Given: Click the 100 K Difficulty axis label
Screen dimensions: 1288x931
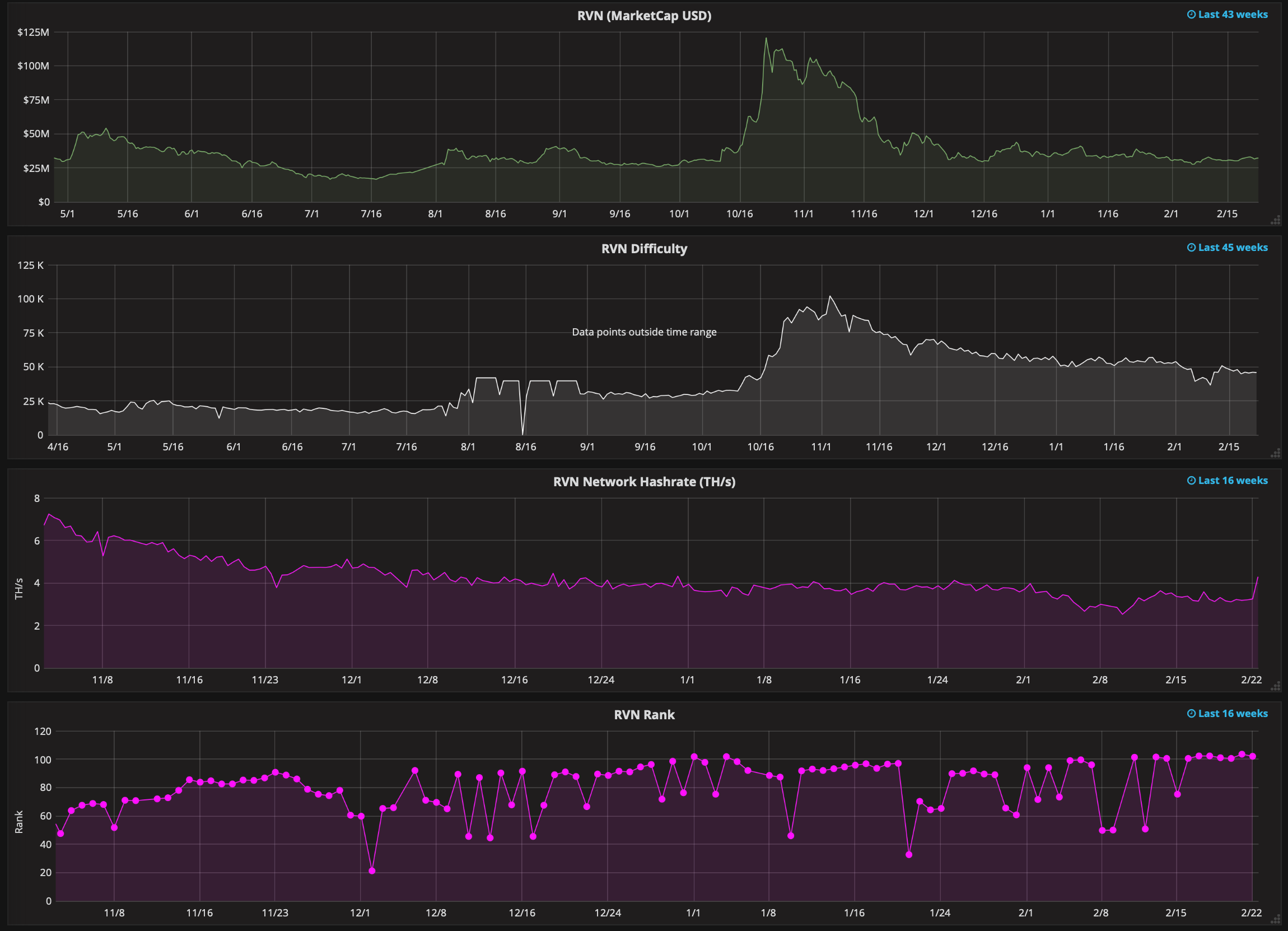Looking at the screenshot, I should pos(30,299).
